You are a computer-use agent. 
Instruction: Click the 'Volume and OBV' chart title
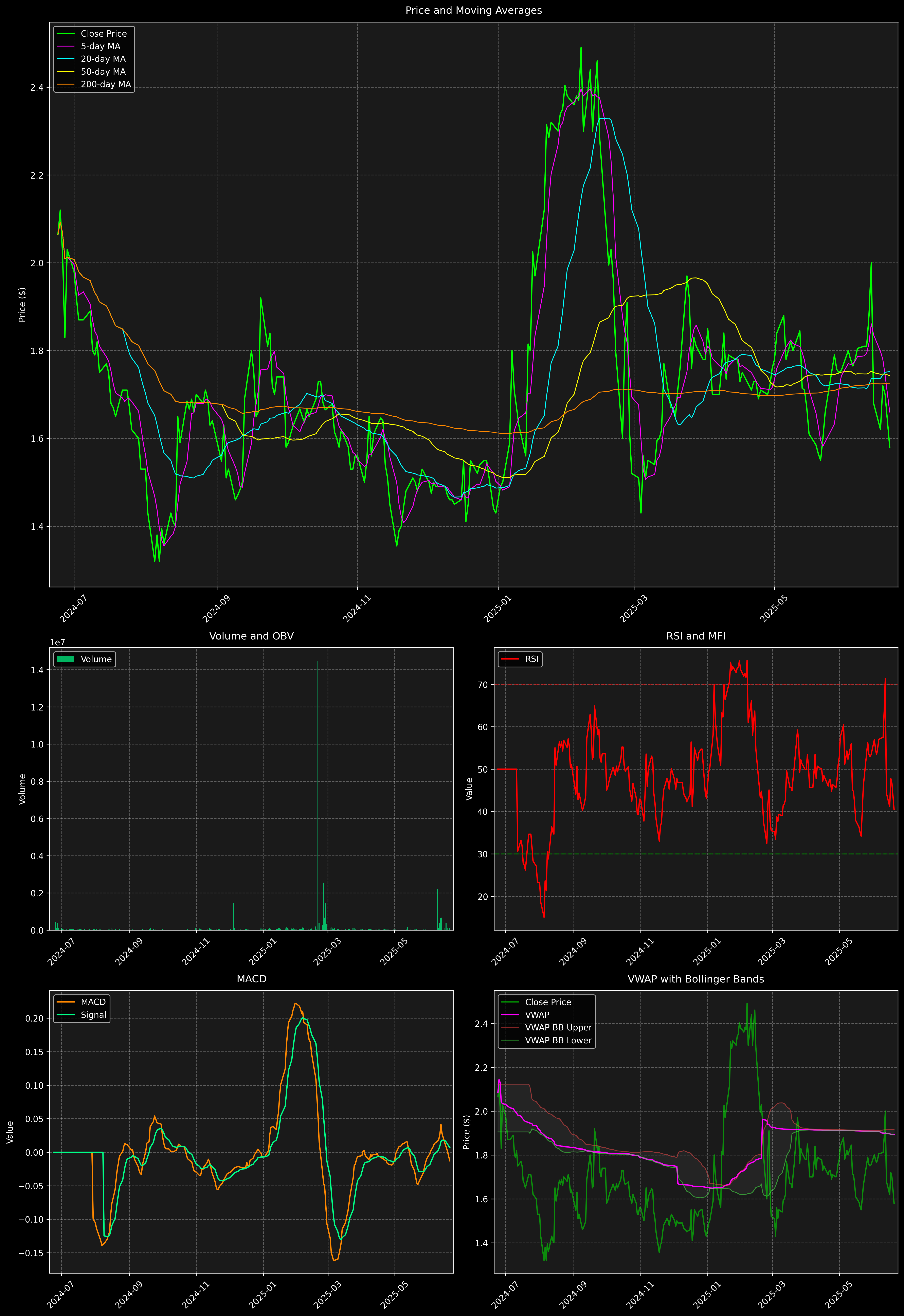[252, 636]
